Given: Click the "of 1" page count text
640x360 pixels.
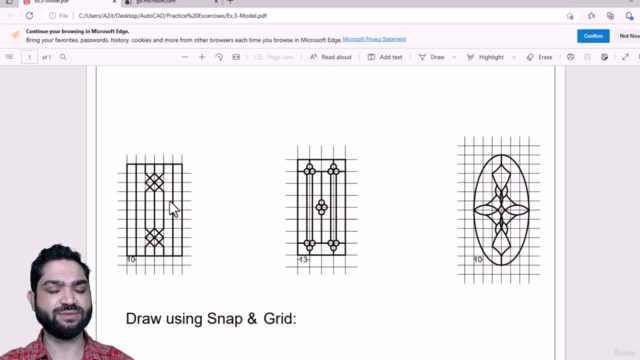Looking at the screenshot, I should [47, 57].
